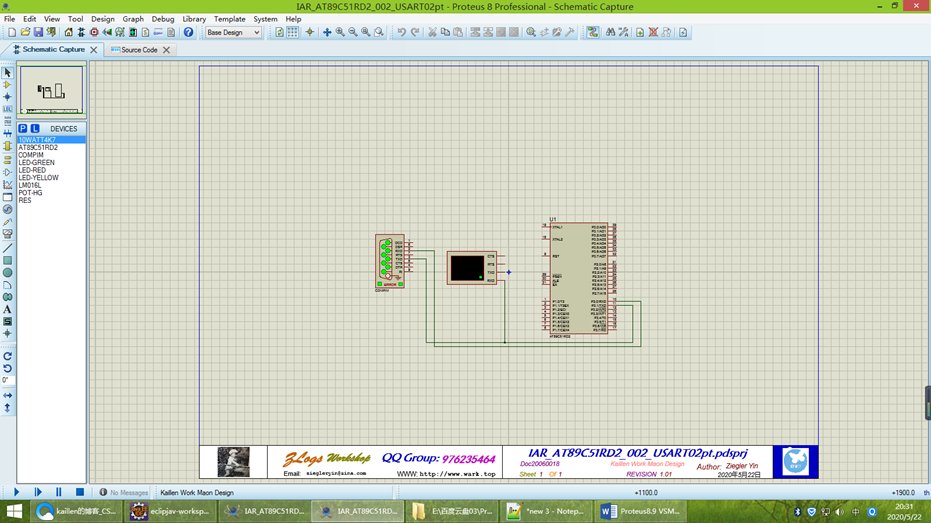The width and height of the screenshot is (931, 523).
Task: Open the Word 'Proteus8.9 VSM' taskbar item
Action: coord(639,511)
